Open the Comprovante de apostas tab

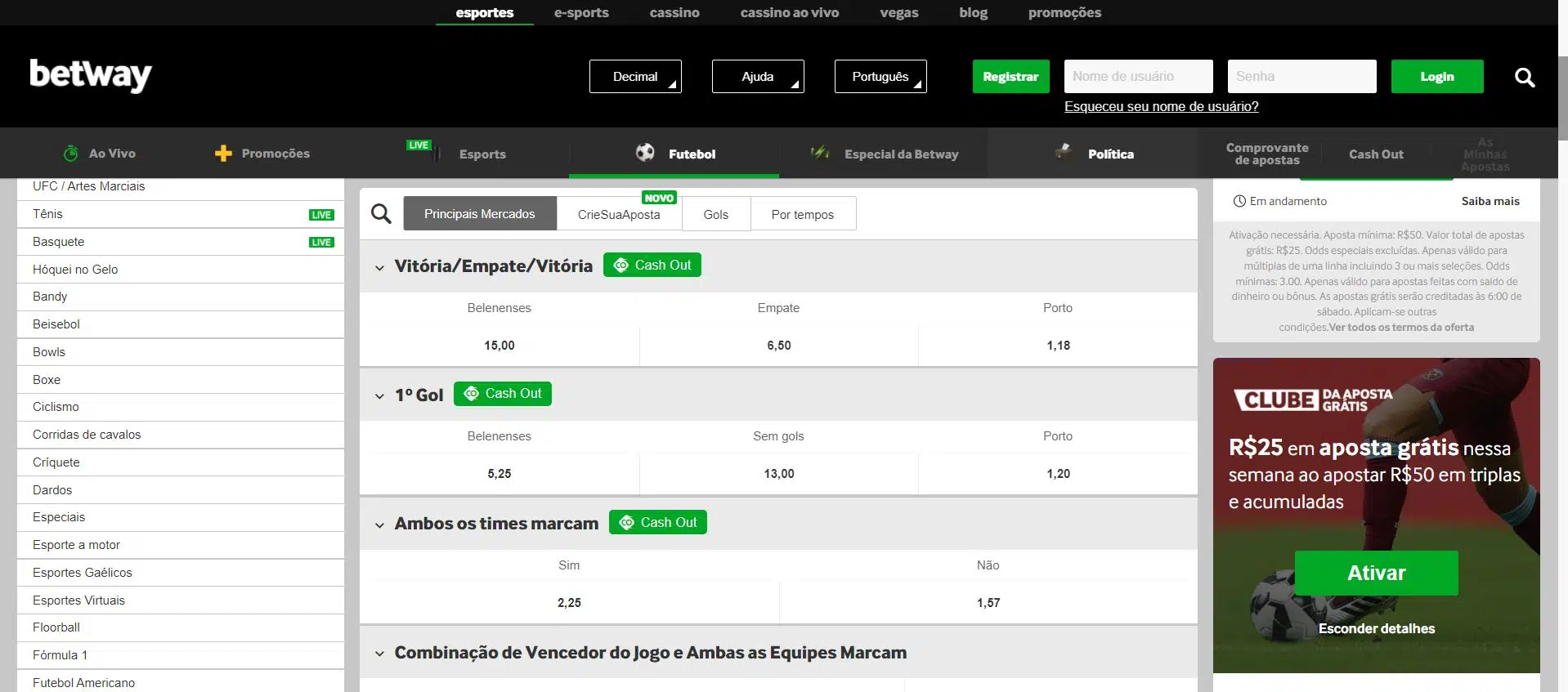[x=1267, y=154]
